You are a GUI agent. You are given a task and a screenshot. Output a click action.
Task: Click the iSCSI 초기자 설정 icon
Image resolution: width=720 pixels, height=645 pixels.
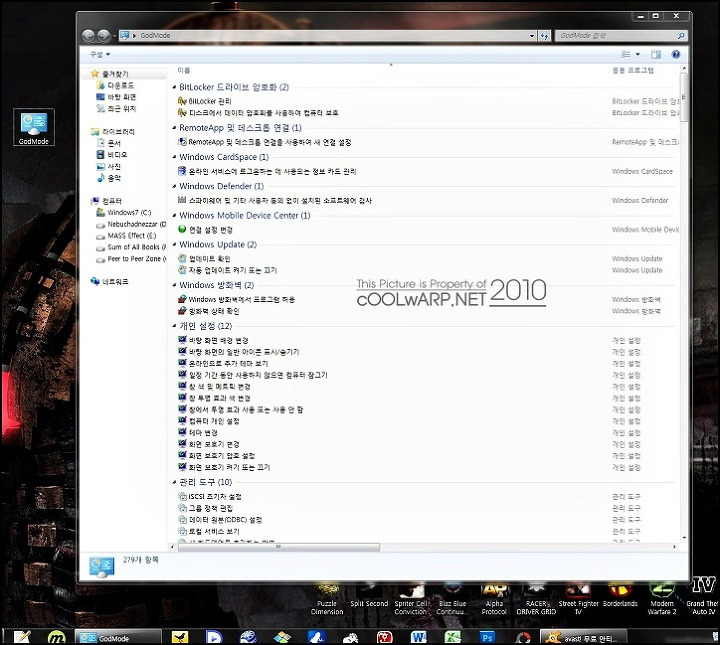pyautogui.click(x=182, y=496)
